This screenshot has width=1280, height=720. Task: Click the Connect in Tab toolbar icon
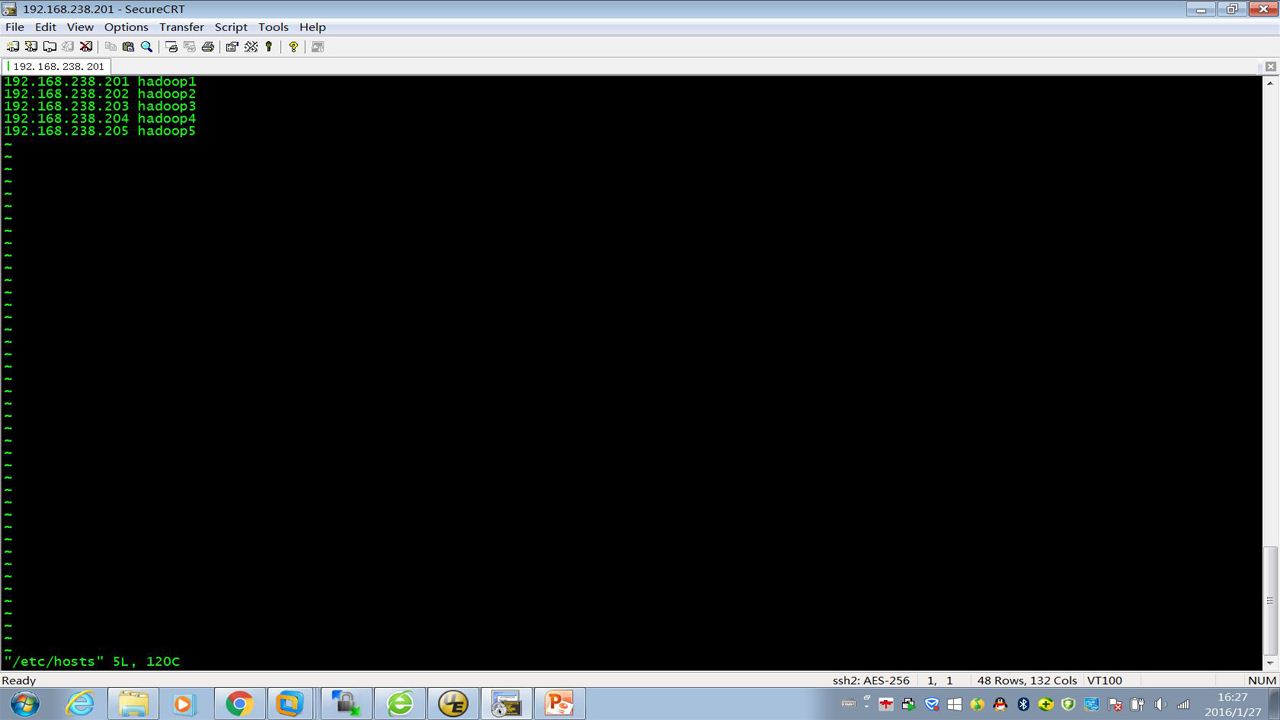click(x=49, y=46)
